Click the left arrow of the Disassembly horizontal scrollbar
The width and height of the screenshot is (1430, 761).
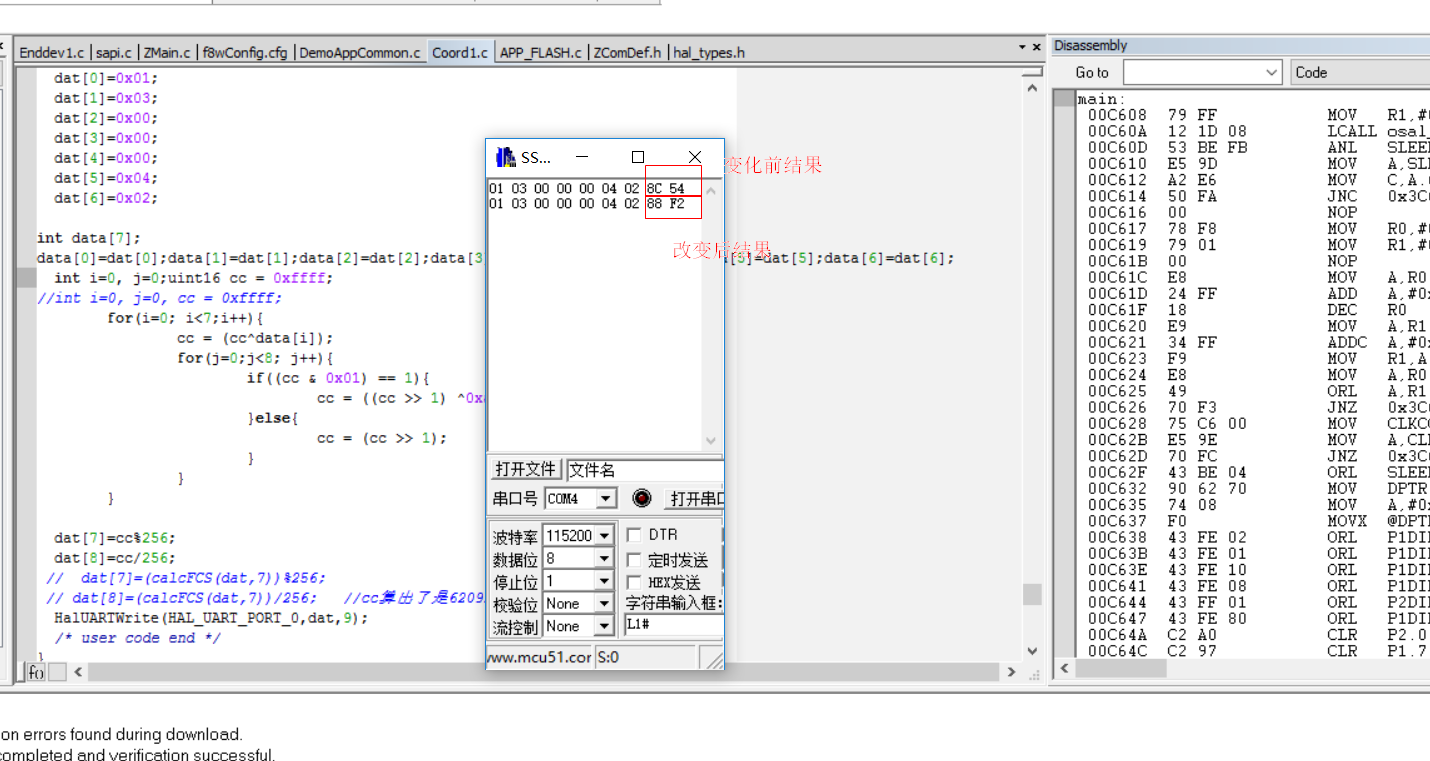pyautogui.click(x=1064, y=668)
